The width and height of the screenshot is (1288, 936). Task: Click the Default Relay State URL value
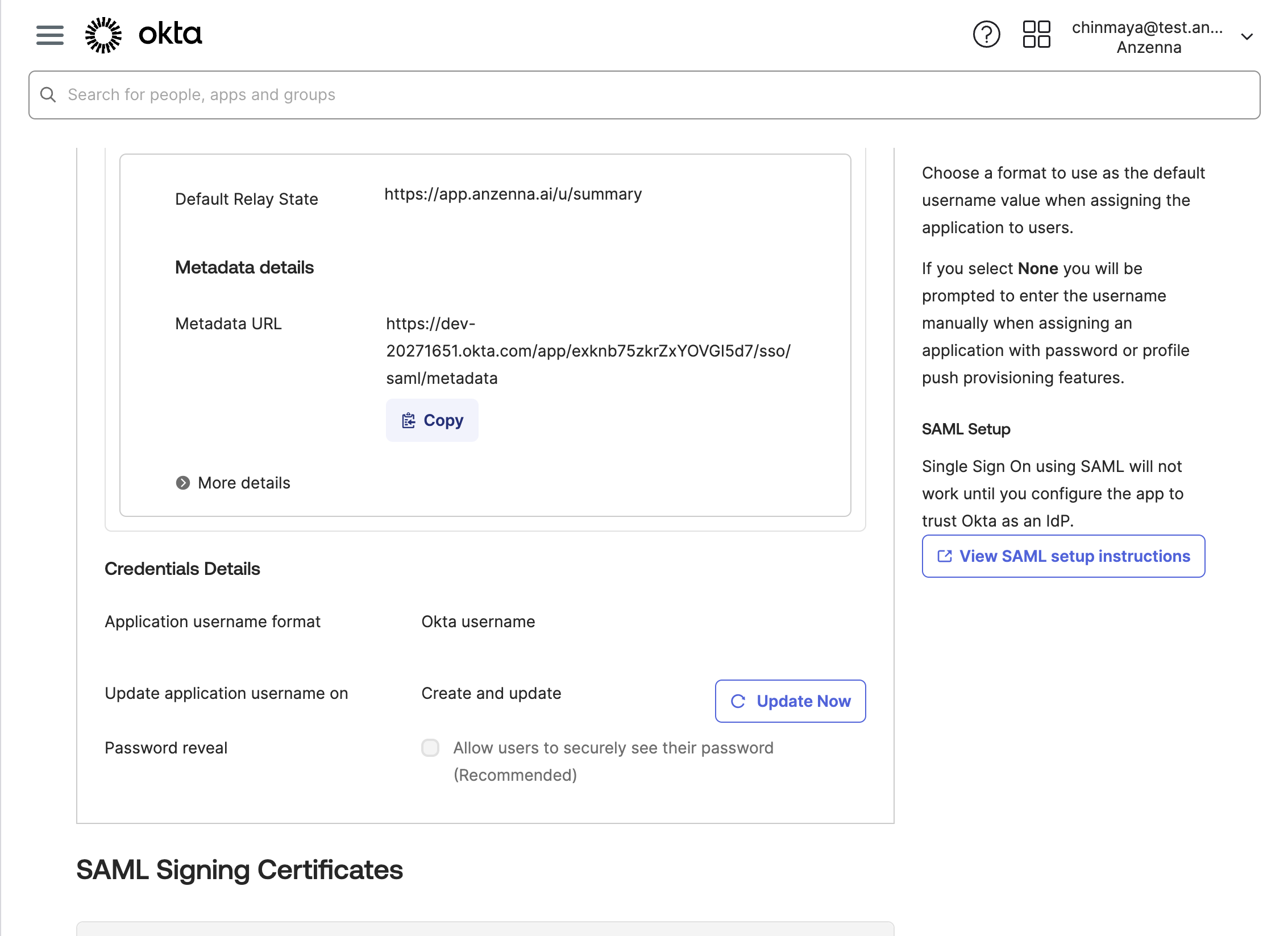coord(513,194)
